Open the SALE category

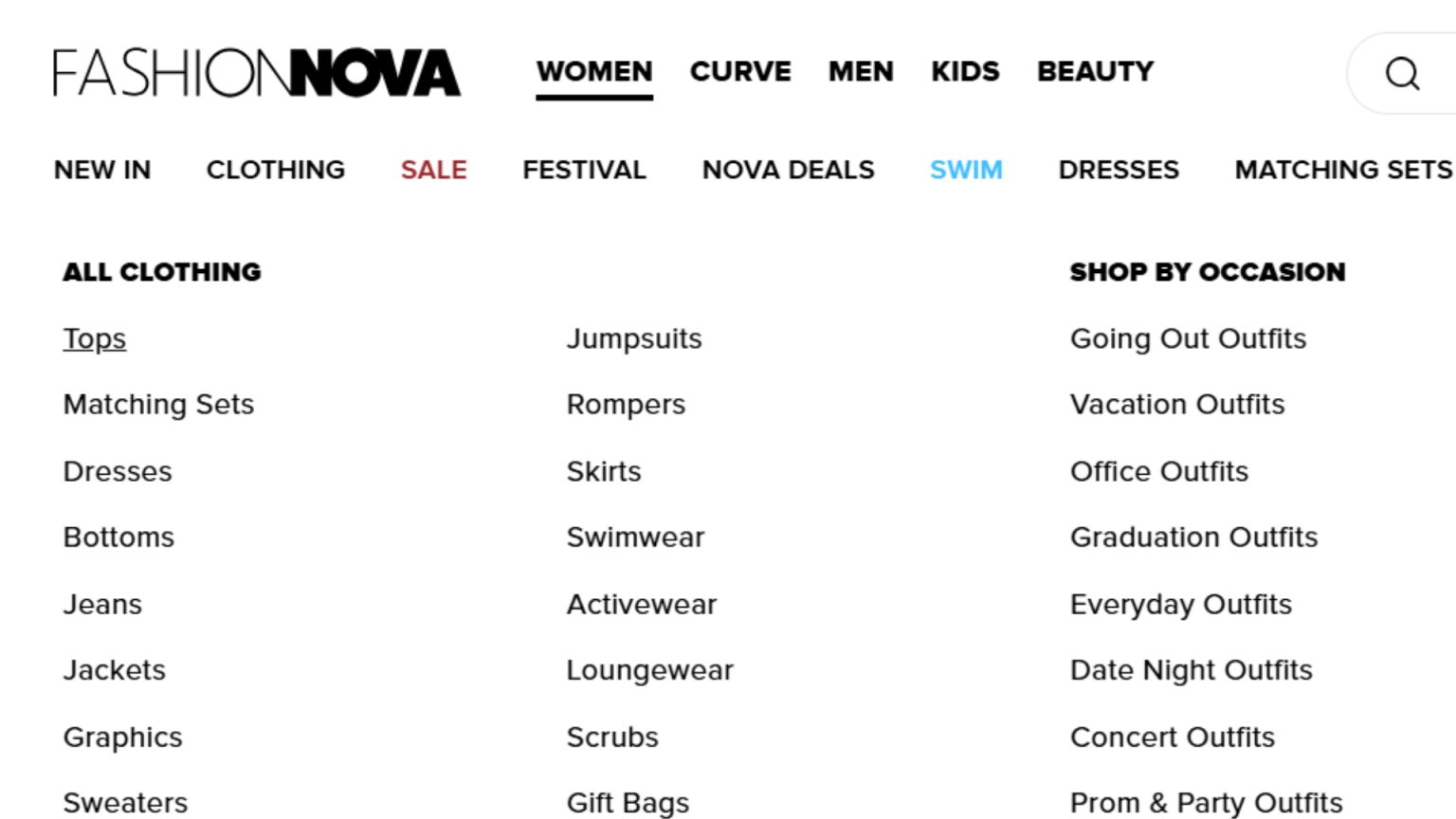click(x=433, y=170)
